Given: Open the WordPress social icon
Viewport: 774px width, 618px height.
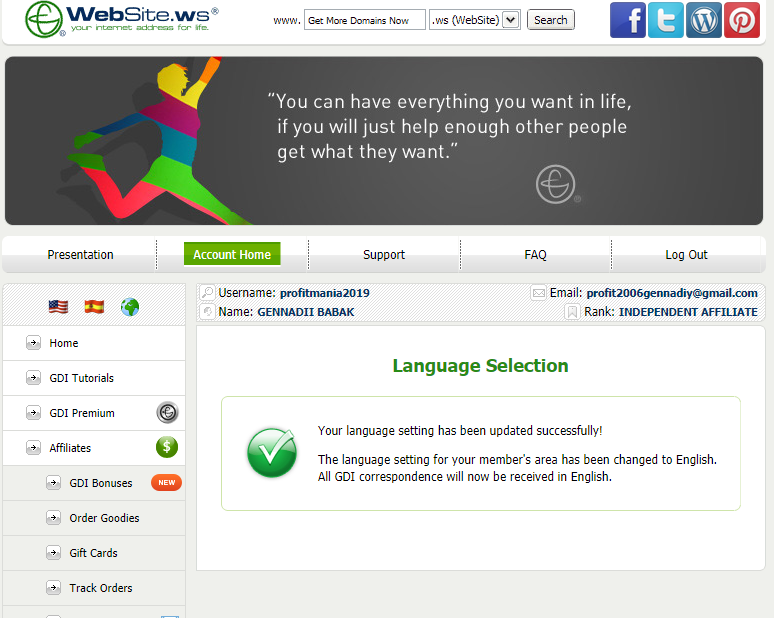Looking at the screenshot, I should 703,20.
